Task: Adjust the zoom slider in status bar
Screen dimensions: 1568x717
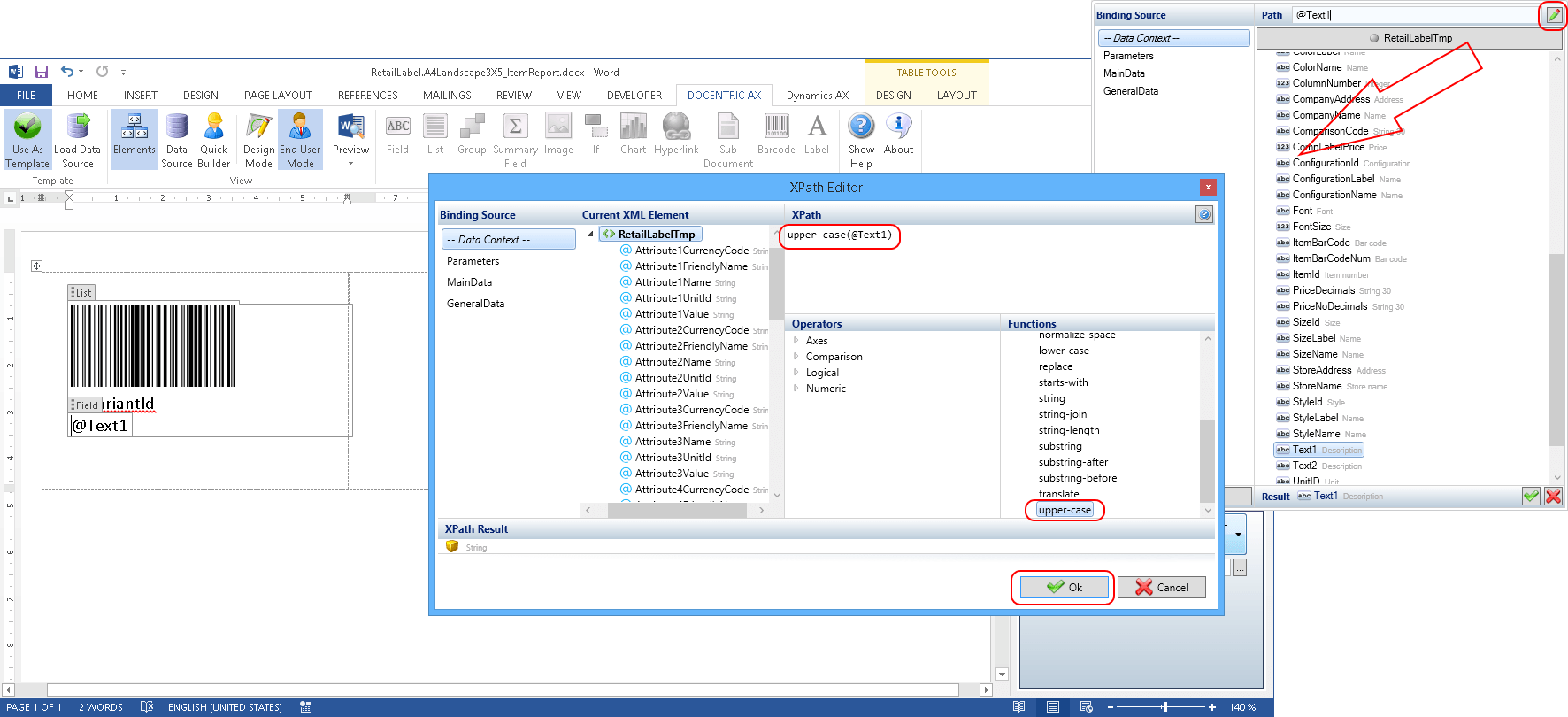Action: point(1165,707)
